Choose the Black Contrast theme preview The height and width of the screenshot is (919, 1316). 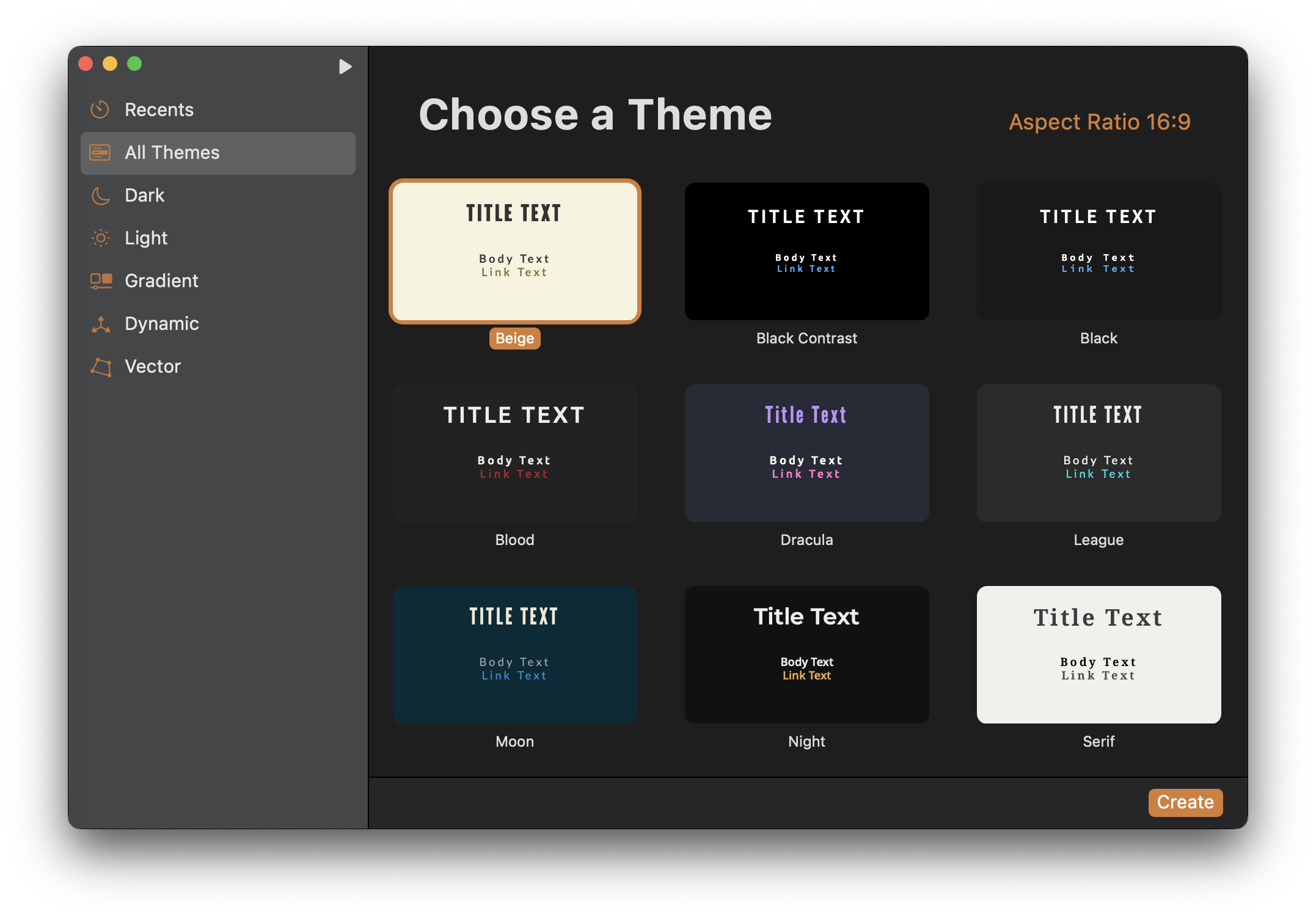click(806, 251)
